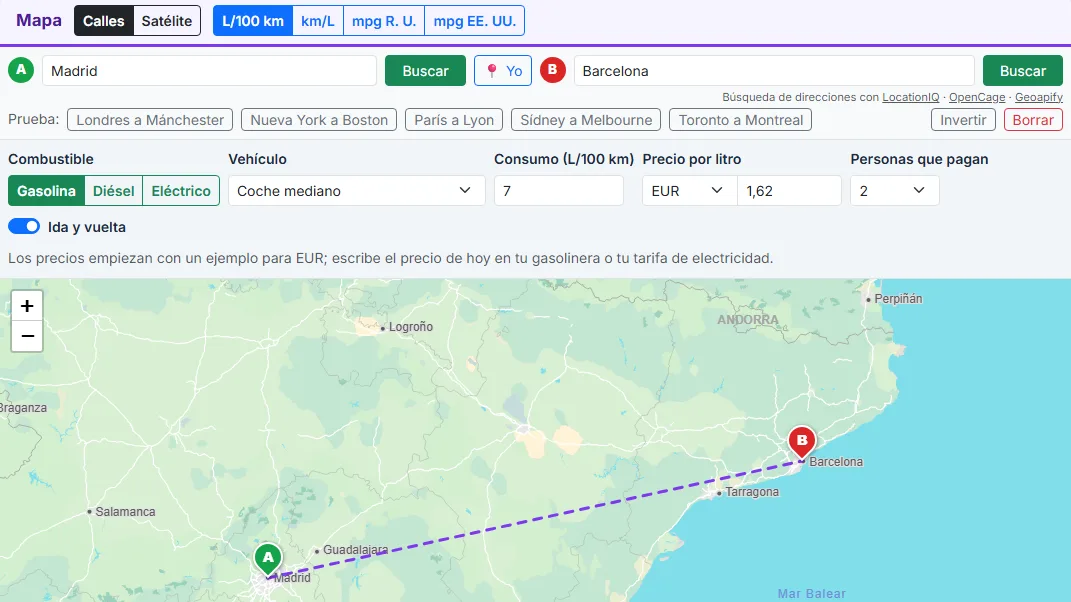Image resolution: width=1071 pixels, height=602 pixels.
Task: Select the km/L unit tab
Action: 318,20
